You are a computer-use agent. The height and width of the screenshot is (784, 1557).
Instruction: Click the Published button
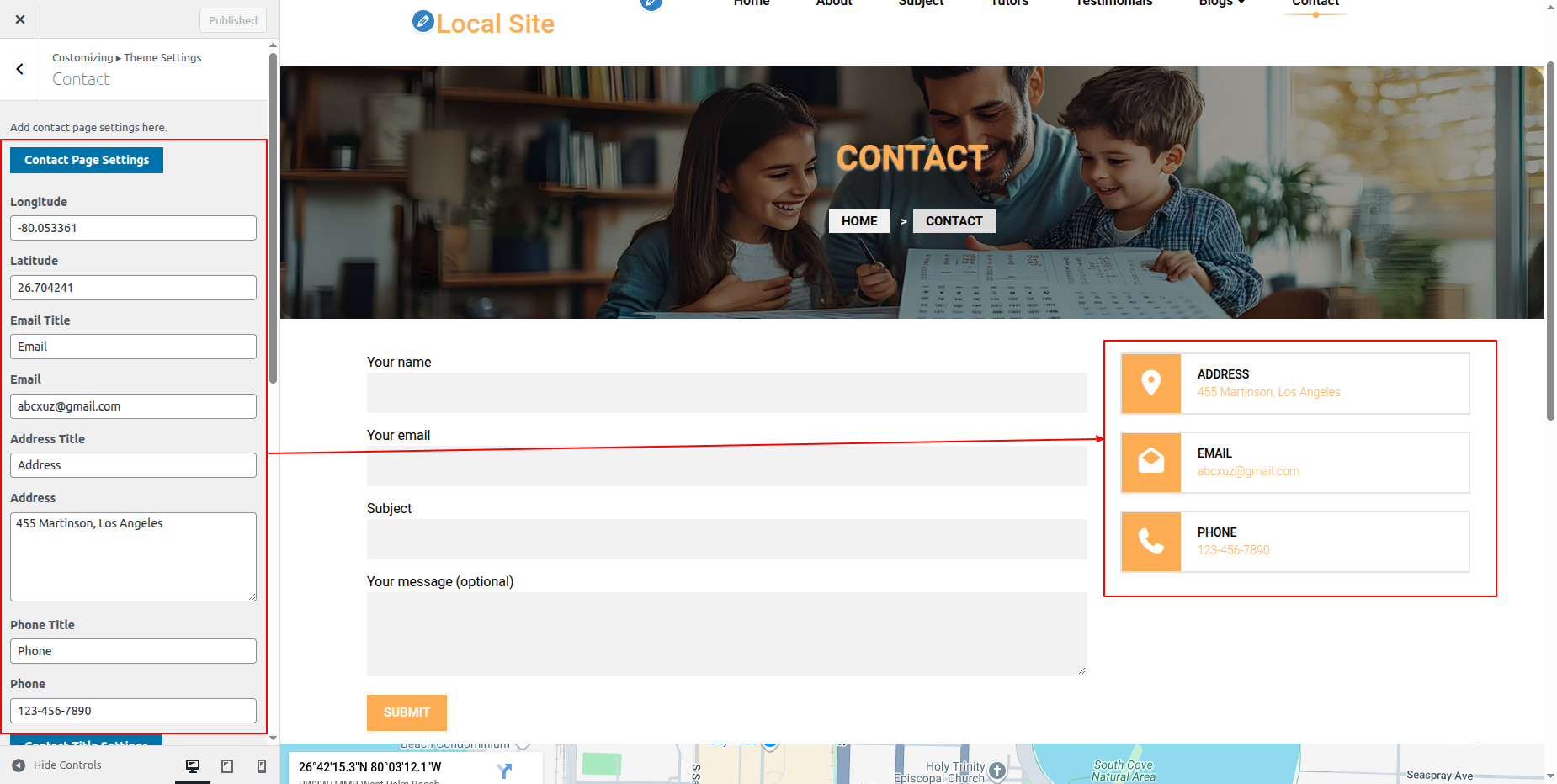coord(233,20)
